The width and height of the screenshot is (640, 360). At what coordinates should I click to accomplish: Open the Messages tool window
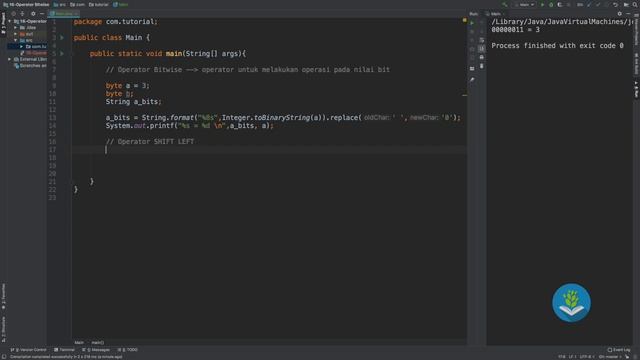pyautogui.click(x=96, y=350)
